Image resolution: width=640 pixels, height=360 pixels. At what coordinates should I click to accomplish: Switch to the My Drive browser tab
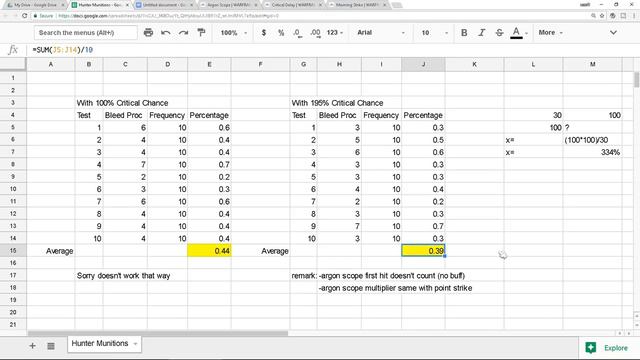35,5
